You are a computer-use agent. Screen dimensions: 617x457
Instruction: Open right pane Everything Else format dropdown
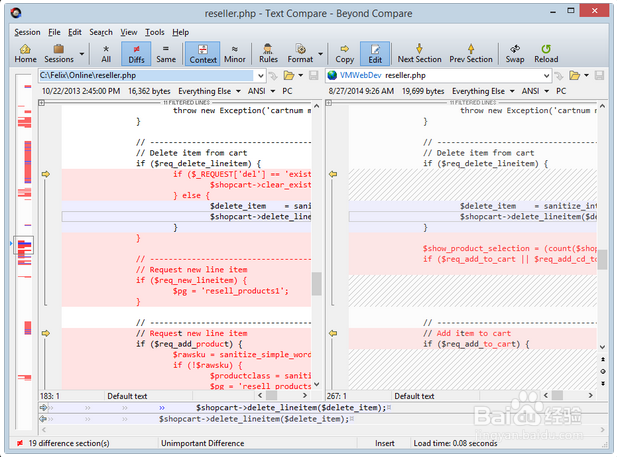483,91
